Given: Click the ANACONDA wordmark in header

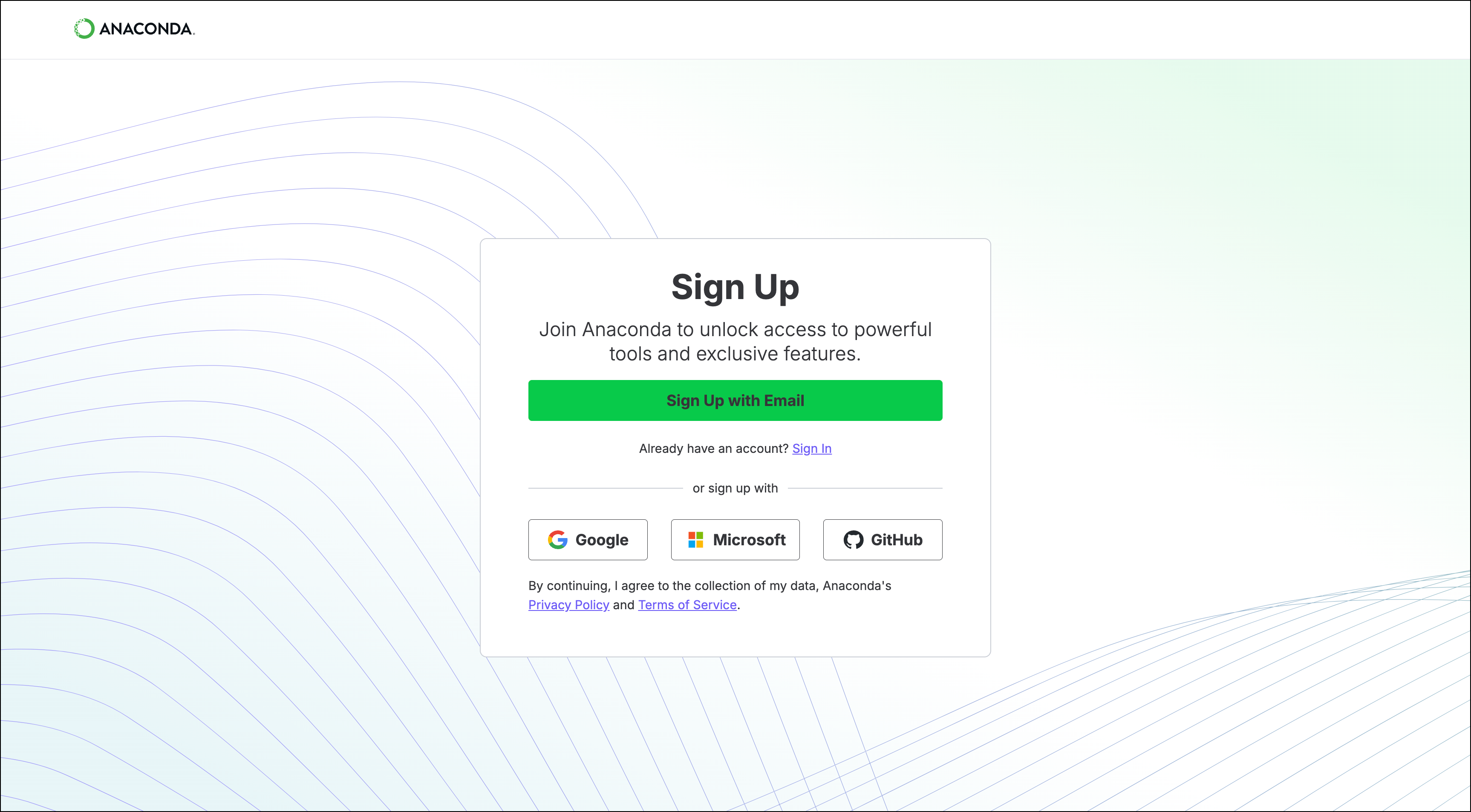Looking at the screenshot, I should point(147,29).
